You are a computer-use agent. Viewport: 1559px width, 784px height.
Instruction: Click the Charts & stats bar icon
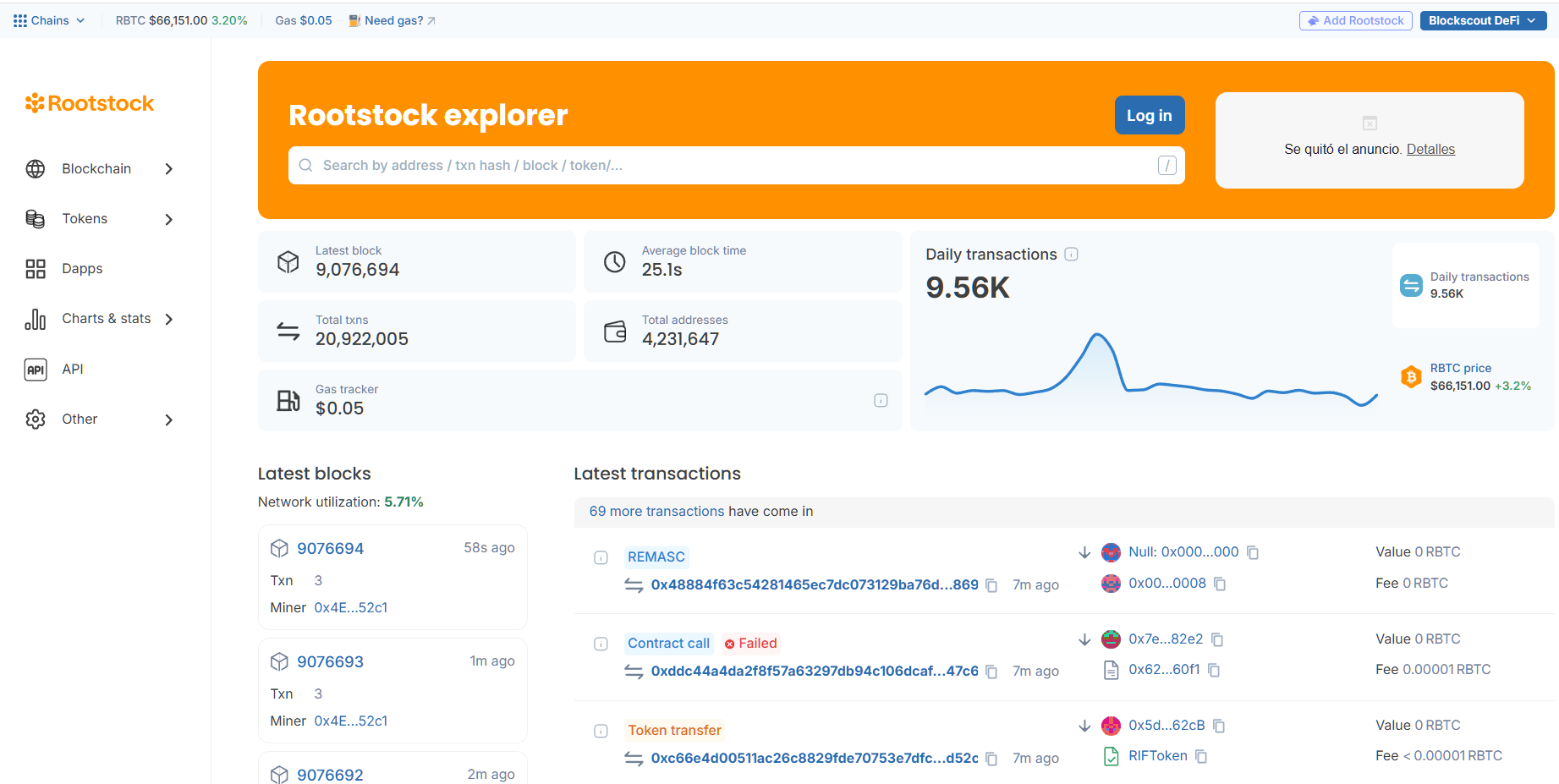(36, 319)
